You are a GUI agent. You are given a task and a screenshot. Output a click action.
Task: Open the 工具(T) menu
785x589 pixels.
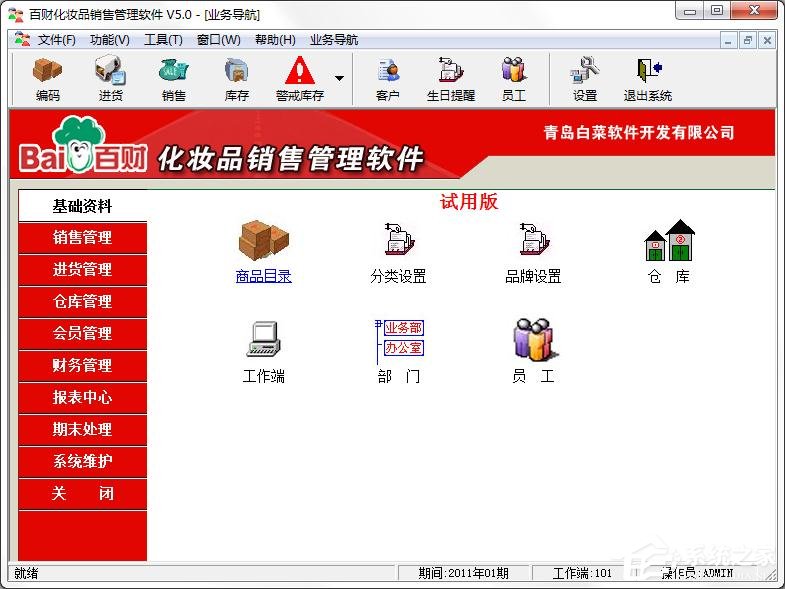163,40
